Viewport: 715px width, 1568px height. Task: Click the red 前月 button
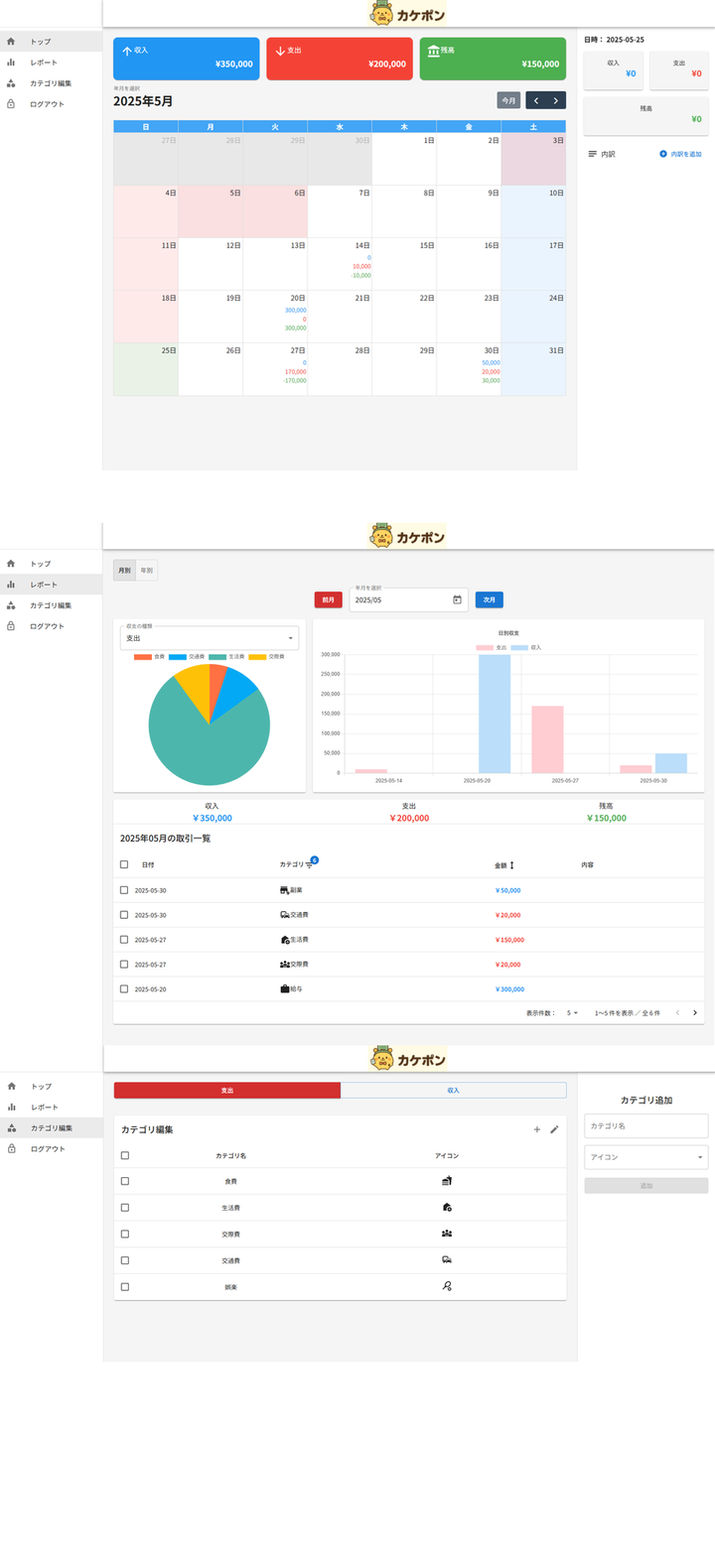(329, 599)
